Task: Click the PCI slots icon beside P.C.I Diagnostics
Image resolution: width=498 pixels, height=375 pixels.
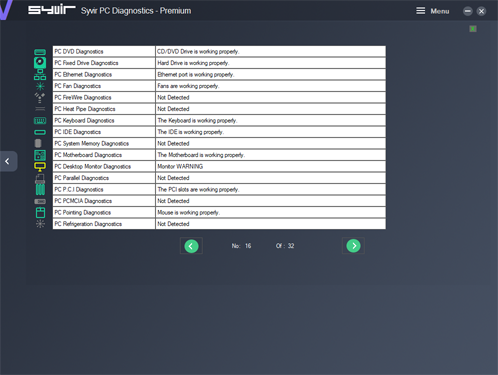Action: 40,189
